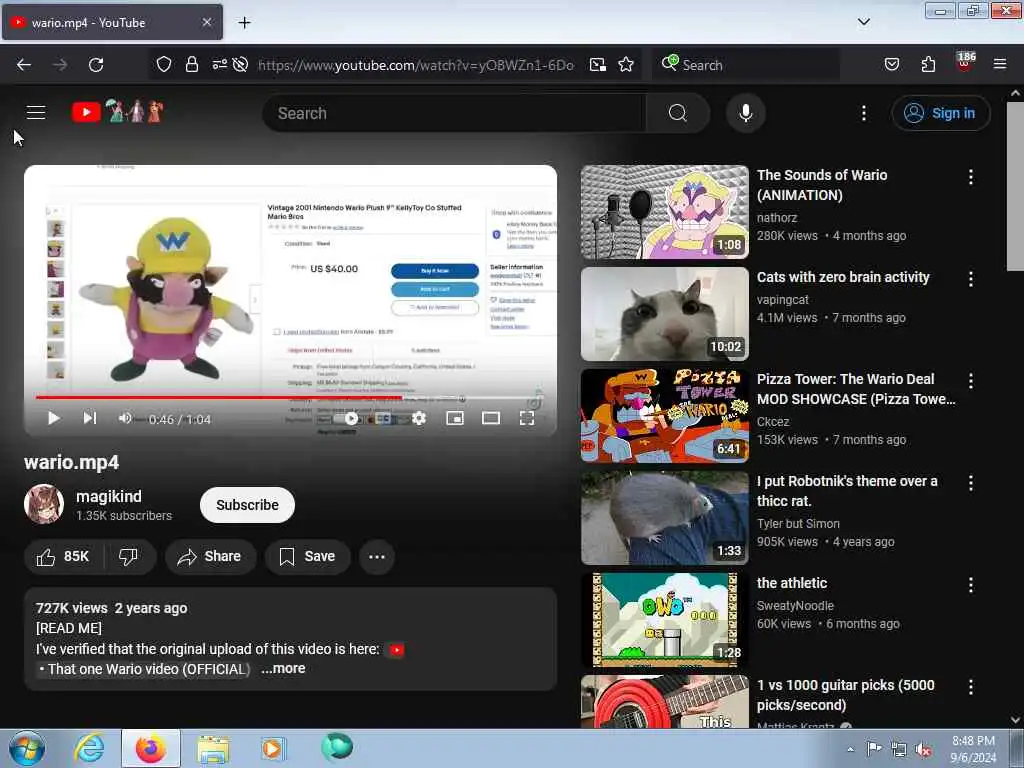
Task: Go back in Firefox
Action: coord(24,65)
